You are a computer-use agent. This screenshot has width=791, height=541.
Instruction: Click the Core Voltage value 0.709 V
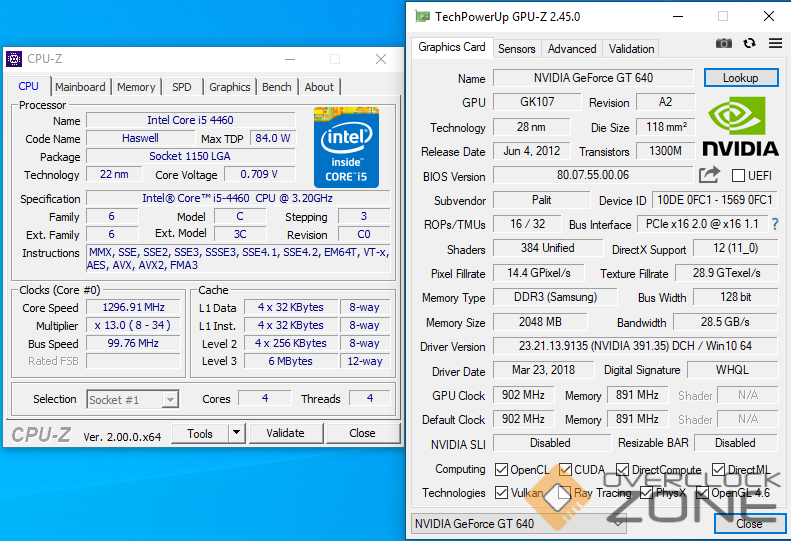tap(259, 175)
